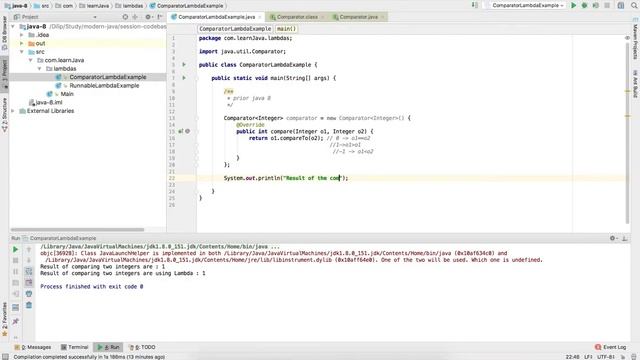Image resolution: width=640 pixels, height=360 pixels.
Task: Click UTF-8 encoding in status bar
Action: [x=606, y=357]
